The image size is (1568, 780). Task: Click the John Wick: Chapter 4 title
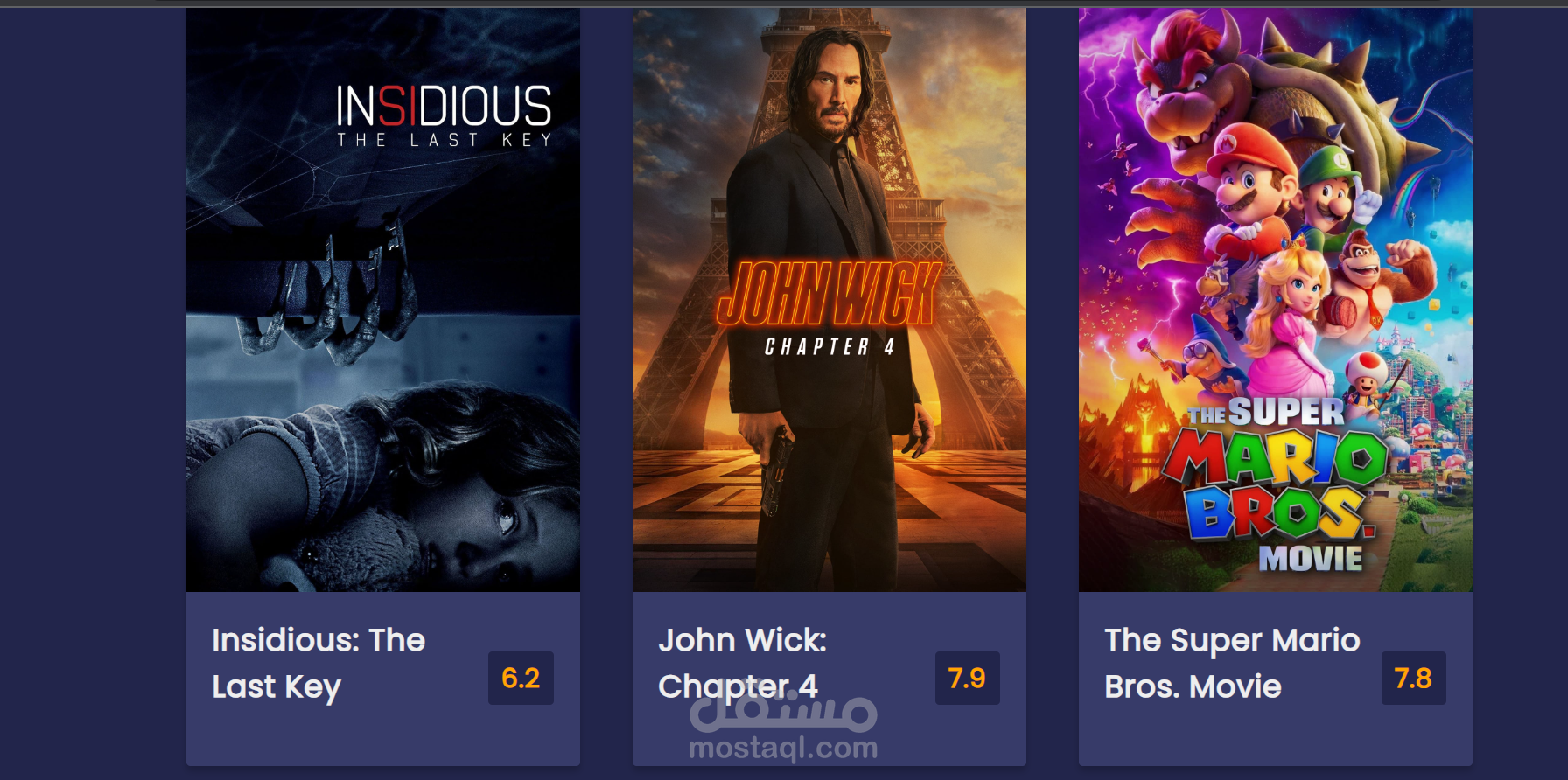742,664
